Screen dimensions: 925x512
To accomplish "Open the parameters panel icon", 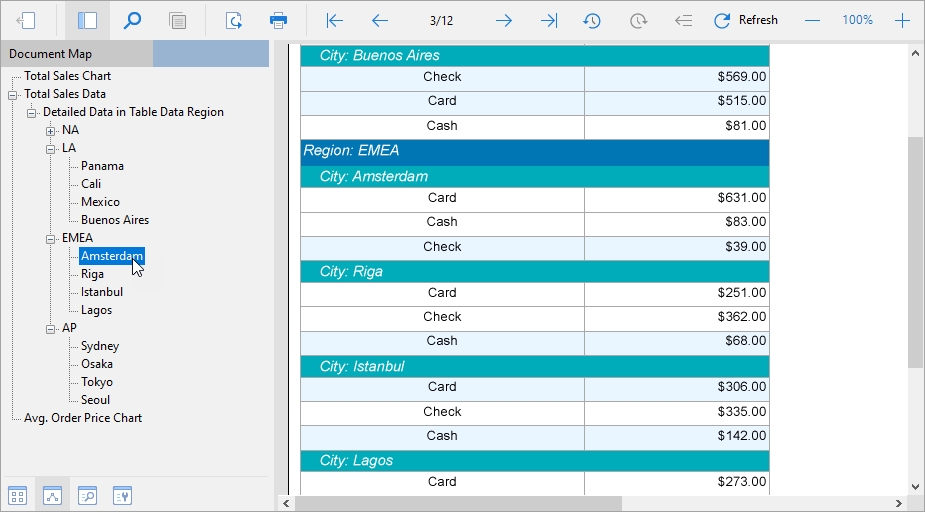I will click(122, 496).
